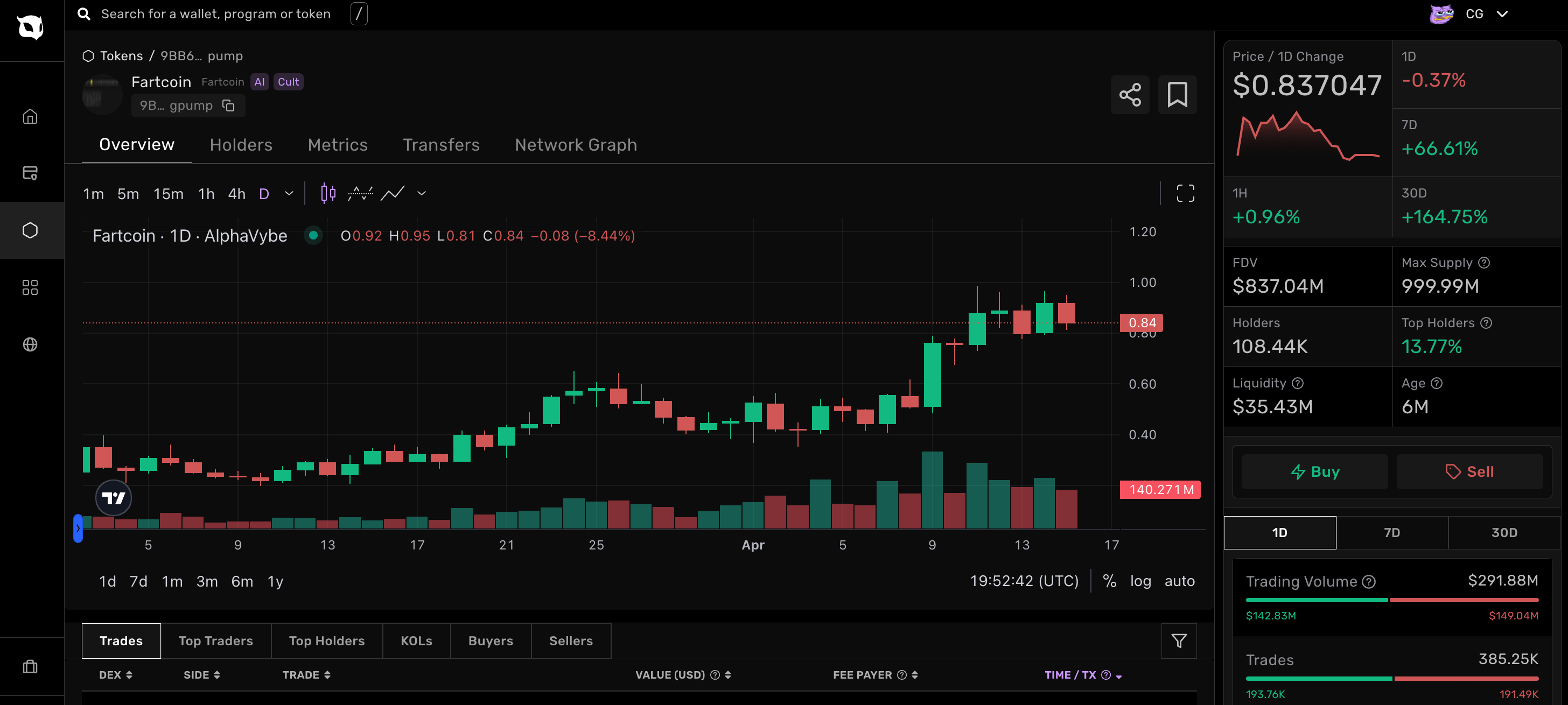Viewport: 1568px width, 705px height.
Task: Switch to line chart icon
Action: point(393,193)
